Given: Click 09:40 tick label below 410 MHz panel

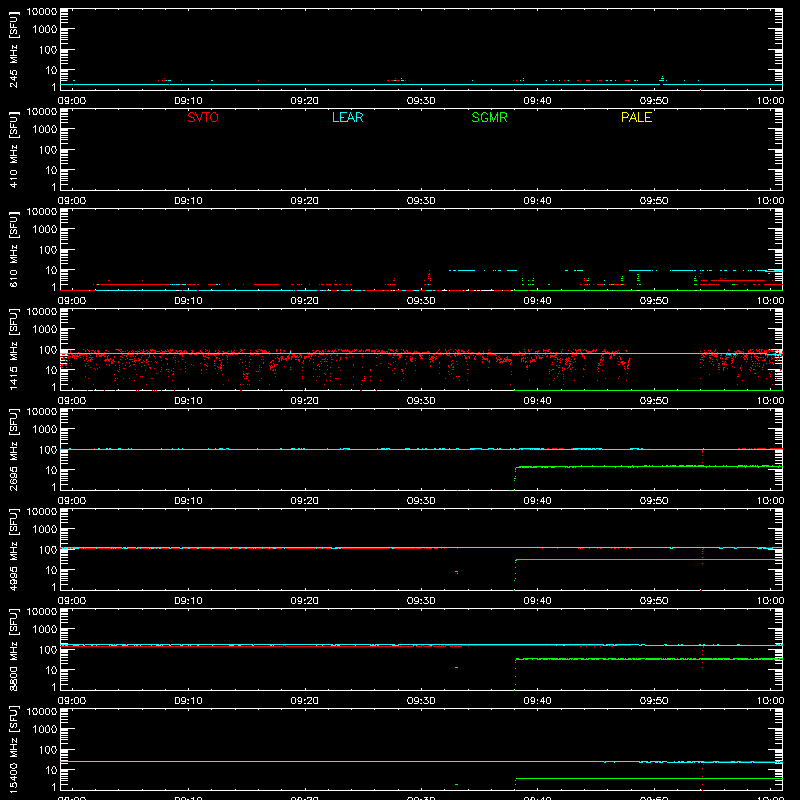Looking at the screenshot, I should 537,201.
